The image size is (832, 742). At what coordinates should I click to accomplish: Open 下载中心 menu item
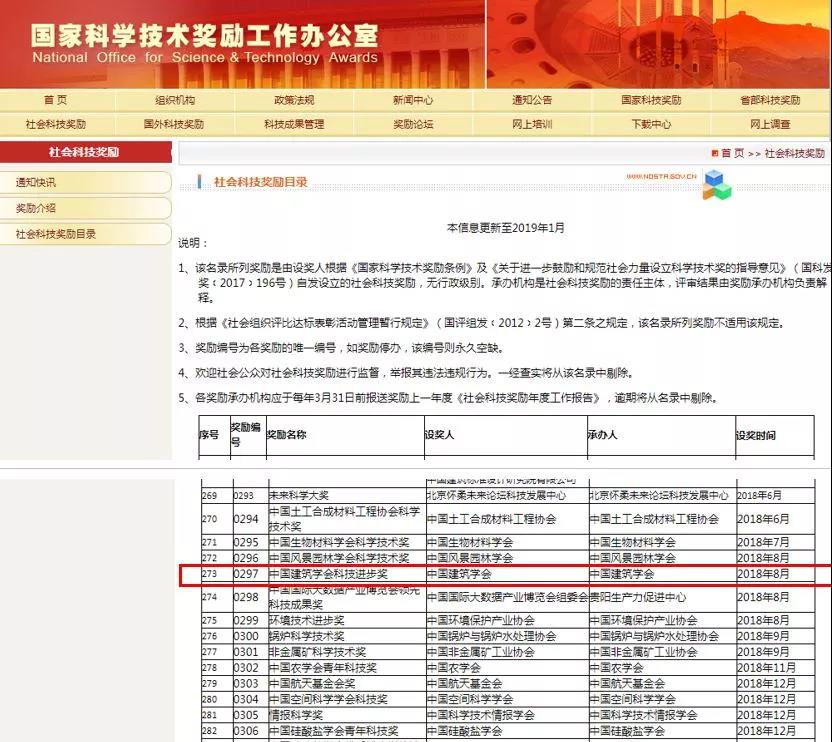pyautogui.click(x=651, y=124)
